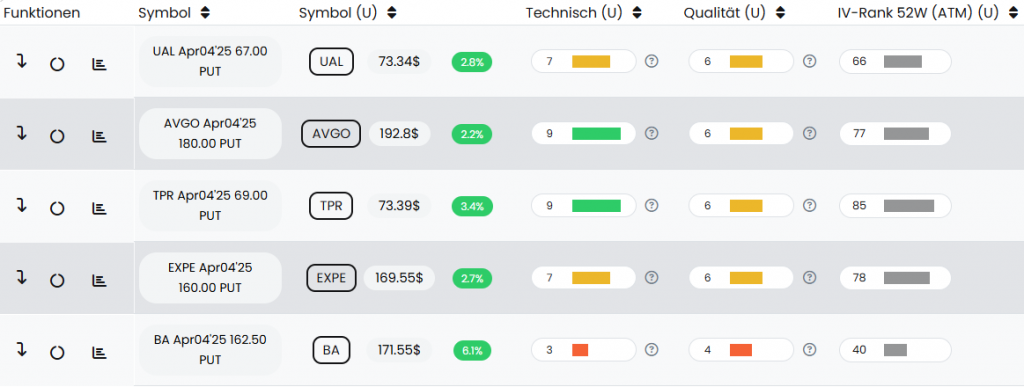Click the EXPE ticker button
This screenshot has height=387, width=1024.
tap(331, 278)
